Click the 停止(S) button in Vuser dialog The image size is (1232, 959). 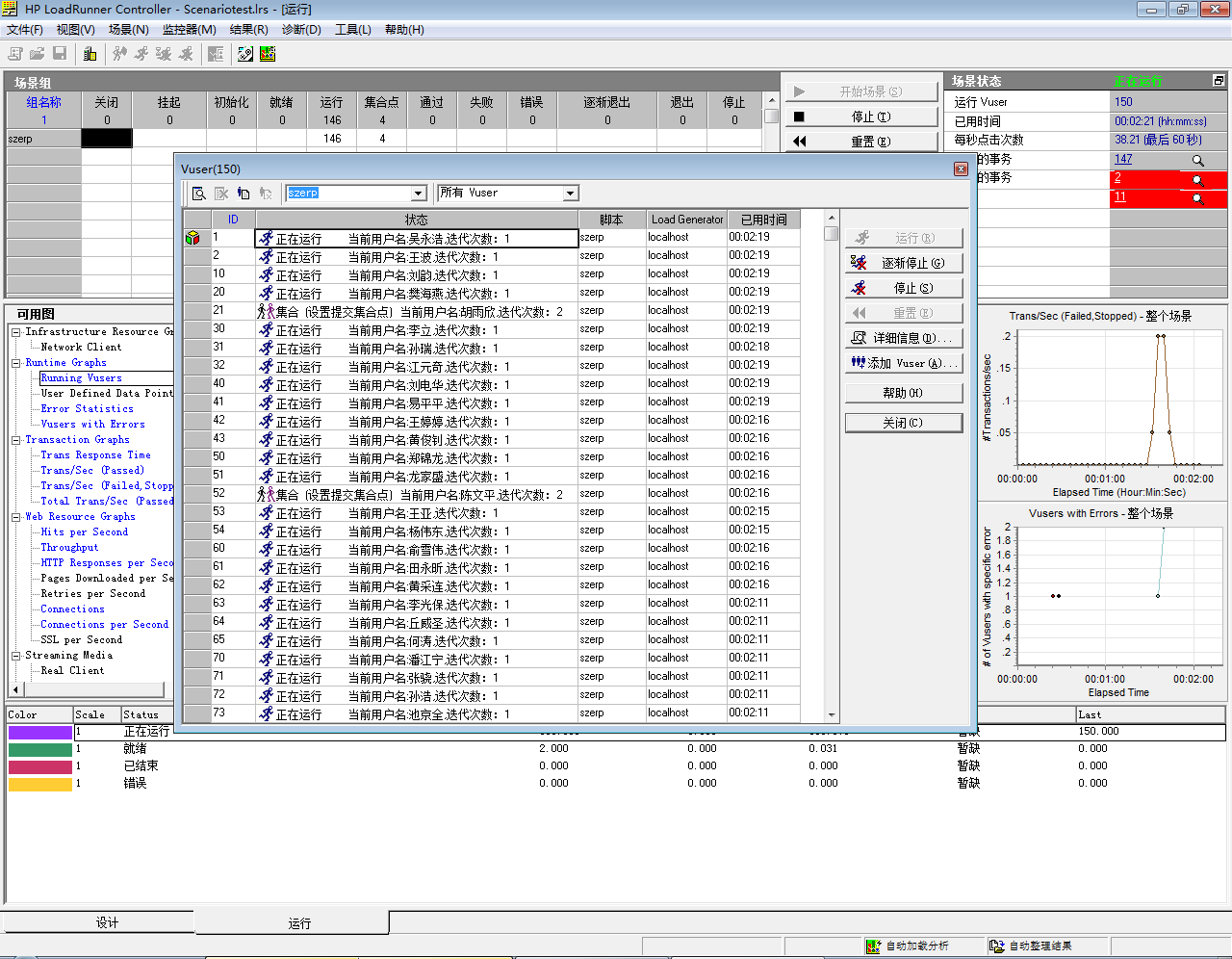coord(904,288)
